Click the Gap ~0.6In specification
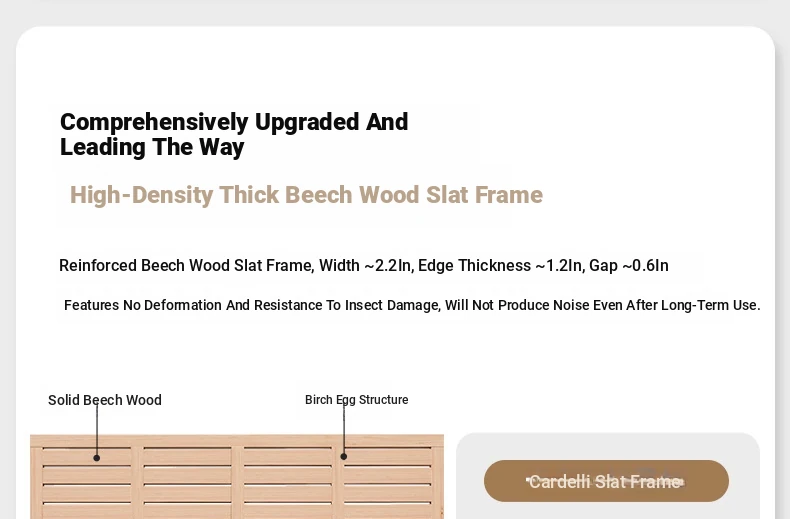Image resolution: width=790 pixels, height=519 pixels. (628, 265)
